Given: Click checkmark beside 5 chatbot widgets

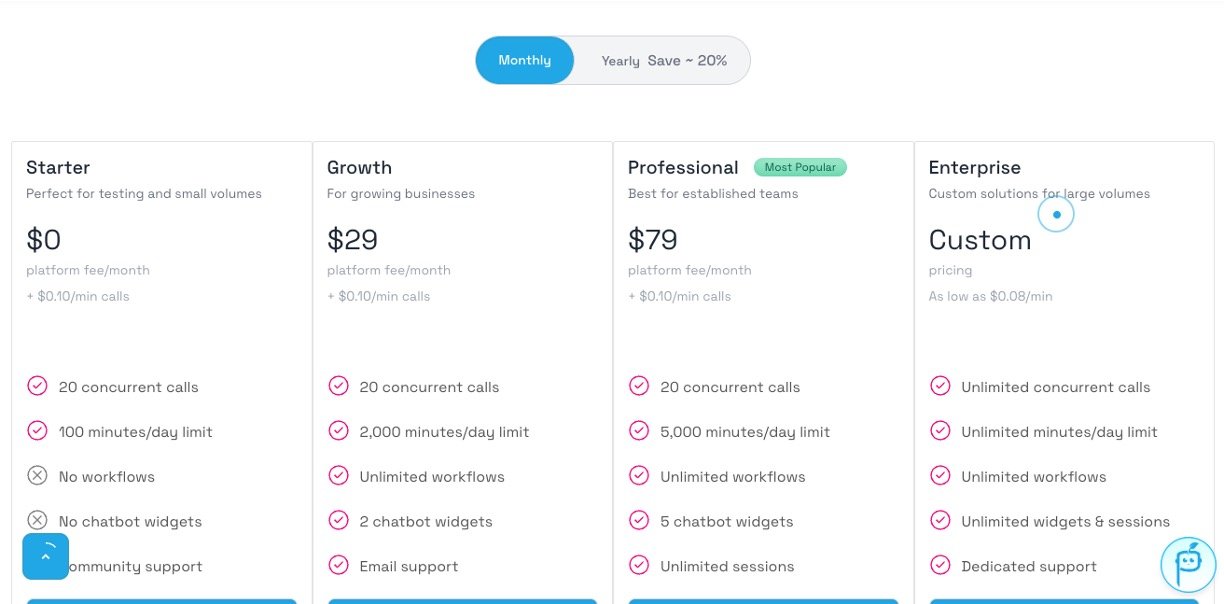Looking at the screenshot, I should pyautogui.click(x=639, y=521).
